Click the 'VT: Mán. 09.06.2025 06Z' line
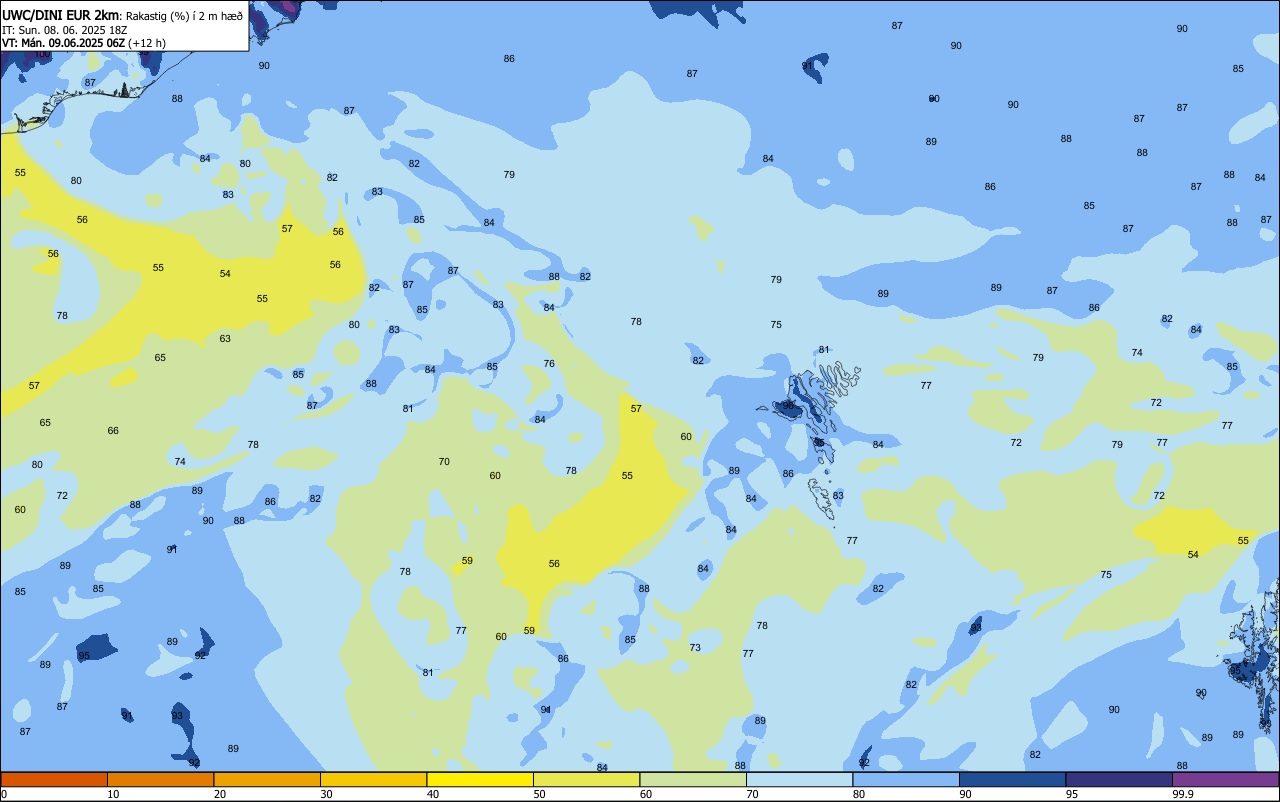This screenshot has height=802, width=1280. tap(63, 43)
